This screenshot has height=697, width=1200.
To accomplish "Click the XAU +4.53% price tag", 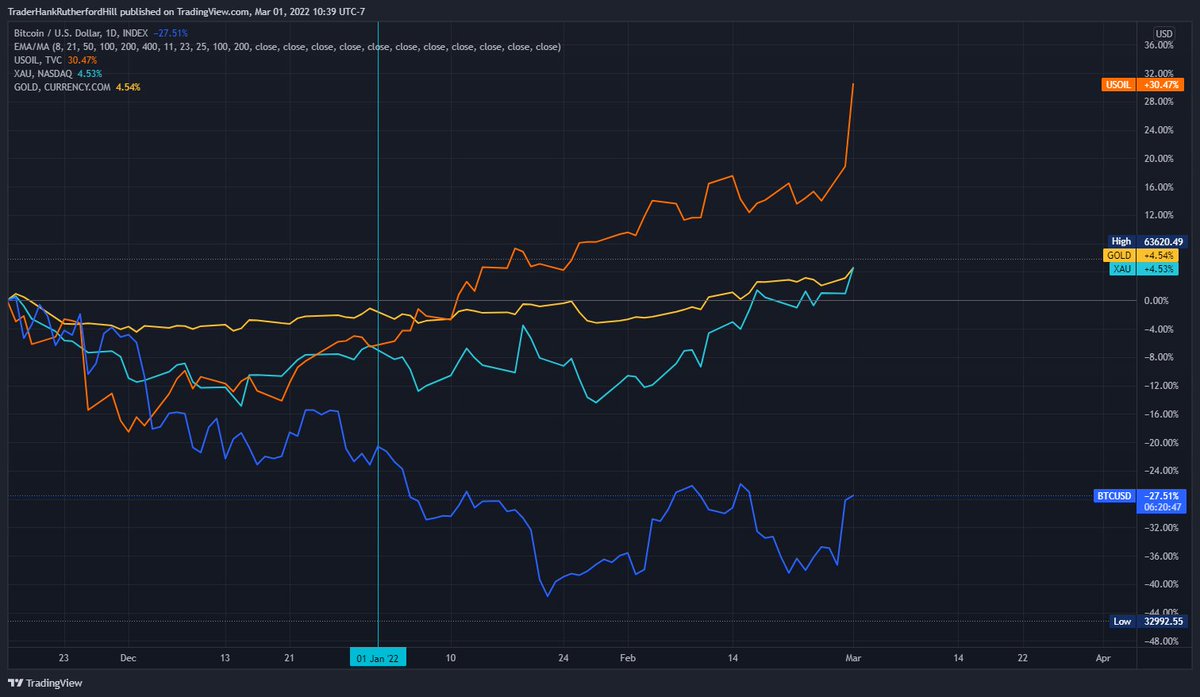I will coord(1146,270).
